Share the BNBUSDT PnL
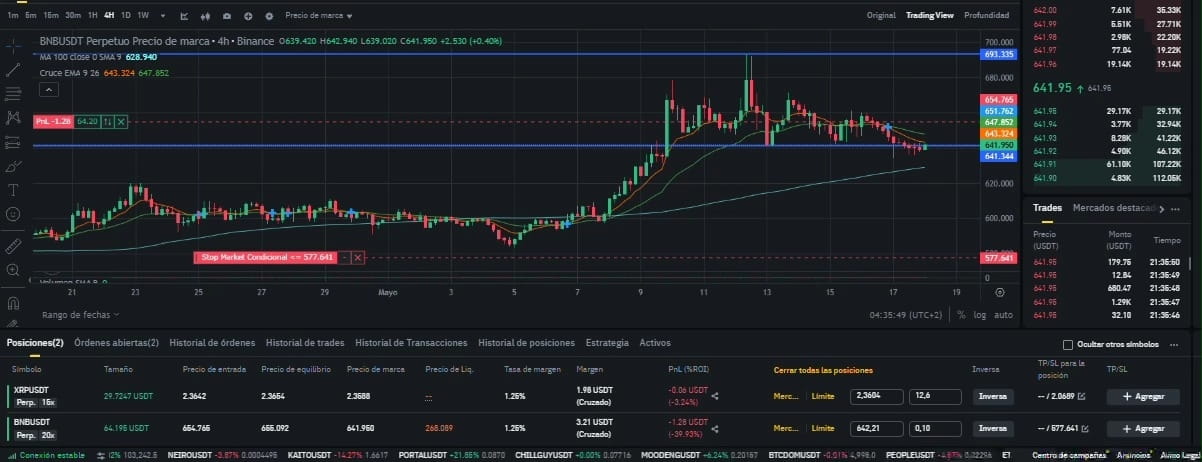The height and width of the screenshot is (462, 1202). [715, 428]
